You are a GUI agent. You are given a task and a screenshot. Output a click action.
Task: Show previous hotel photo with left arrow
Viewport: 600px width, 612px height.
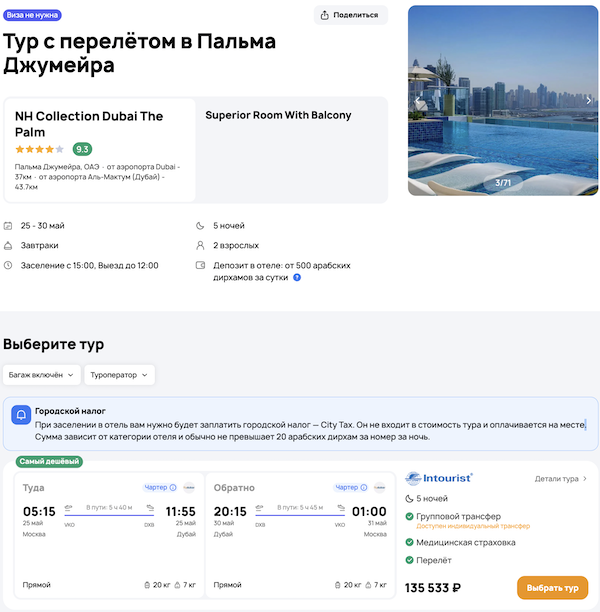pos(418,100)
